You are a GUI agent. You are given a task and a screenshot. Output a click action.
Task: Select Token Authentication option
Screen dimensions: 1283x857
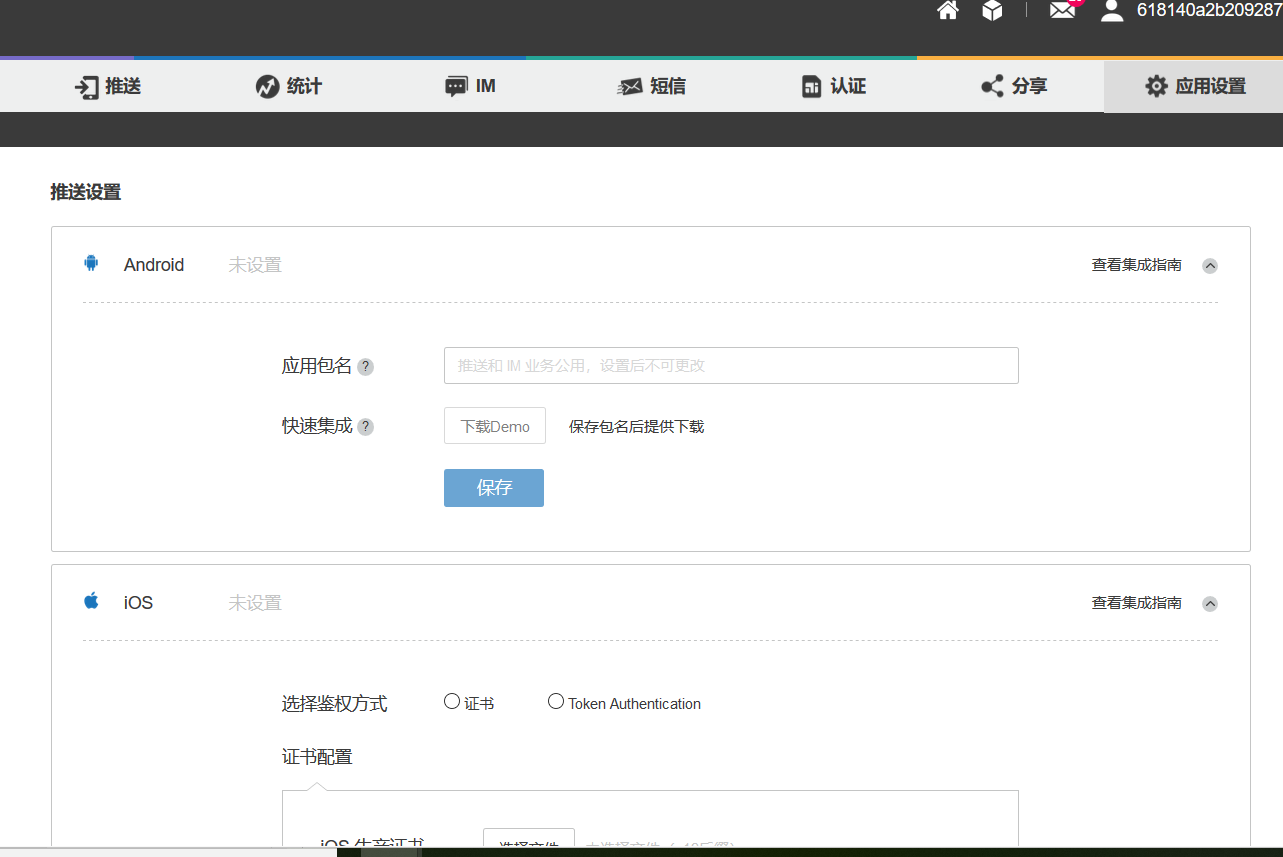point(556,701)
